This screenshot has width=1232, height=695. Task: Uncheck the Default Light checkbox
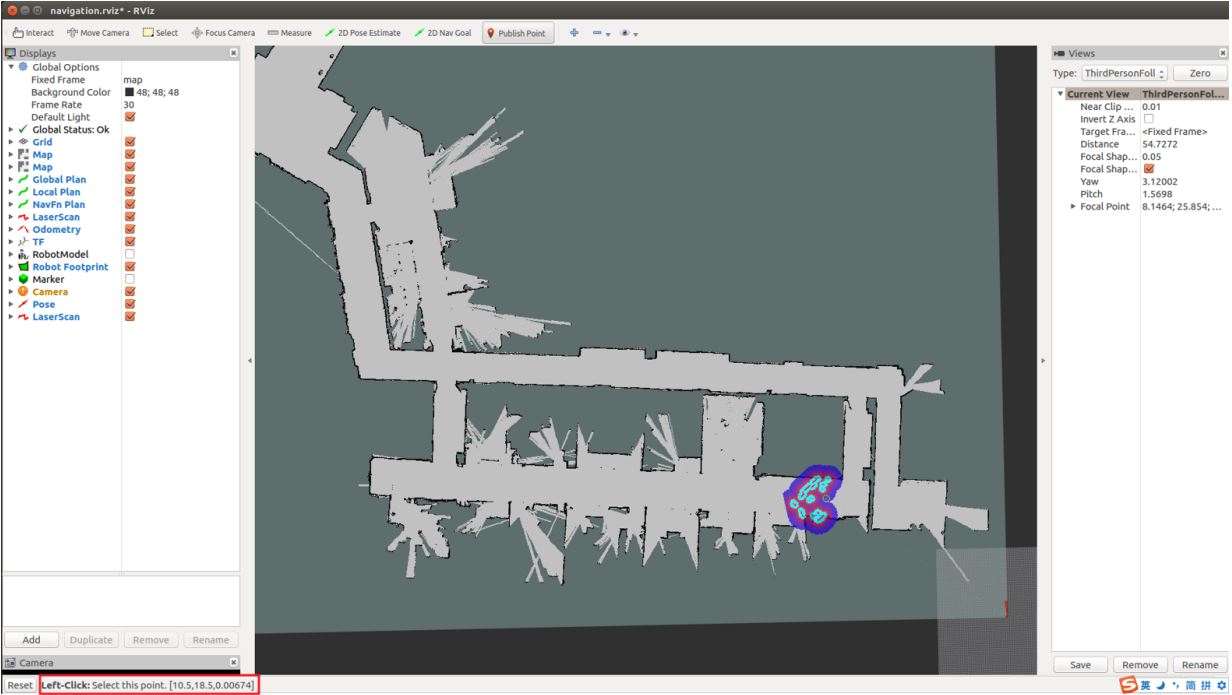(x=129, y=117)
